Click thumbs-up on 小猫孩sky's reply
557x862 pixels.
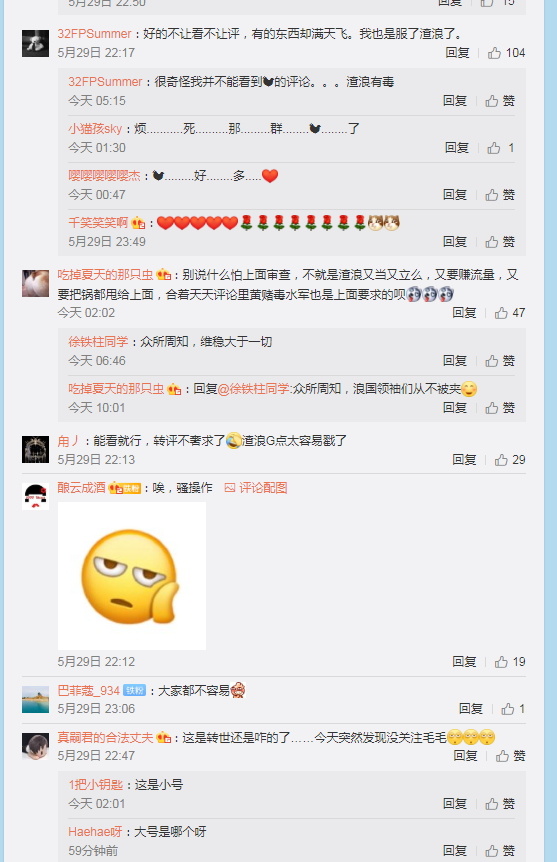(x=500, y=148)
